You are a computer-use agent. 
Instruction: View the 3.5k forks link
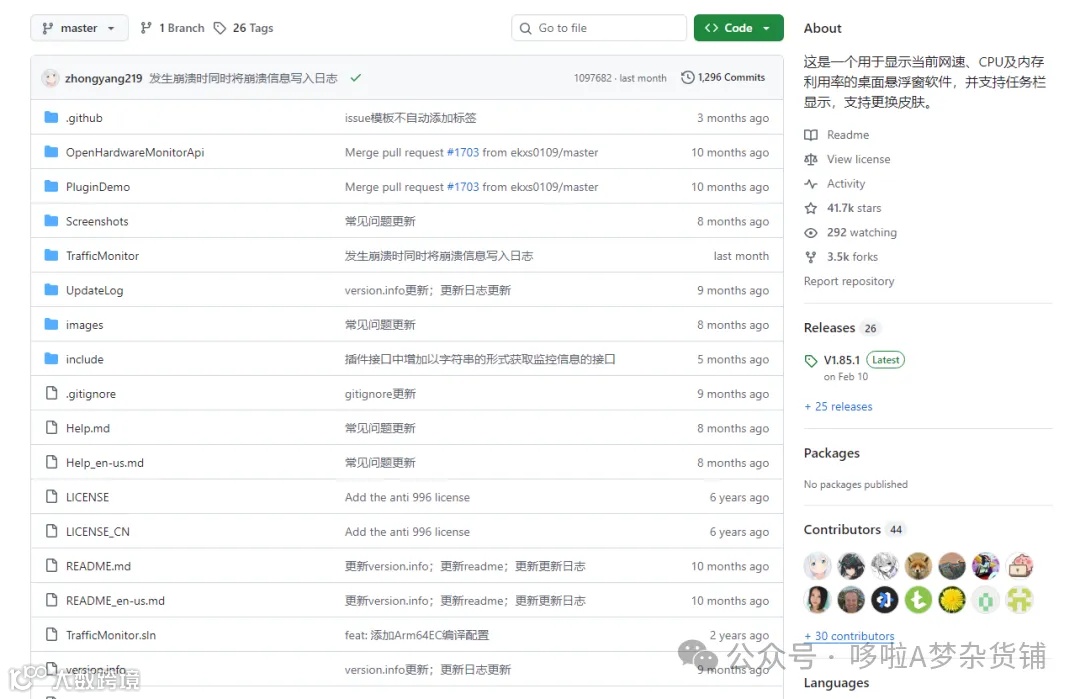(x=852, y=257)
